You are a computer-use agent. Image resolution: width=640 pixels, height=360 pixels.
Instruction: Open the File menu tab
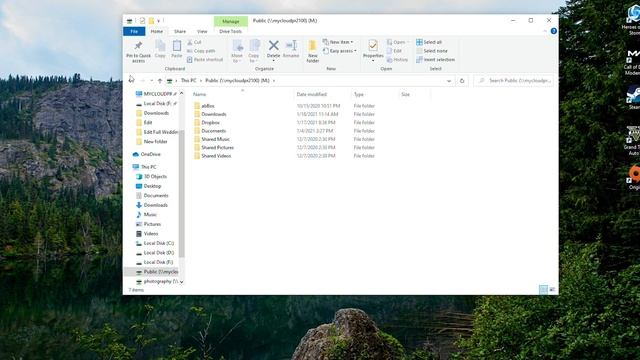134,31
